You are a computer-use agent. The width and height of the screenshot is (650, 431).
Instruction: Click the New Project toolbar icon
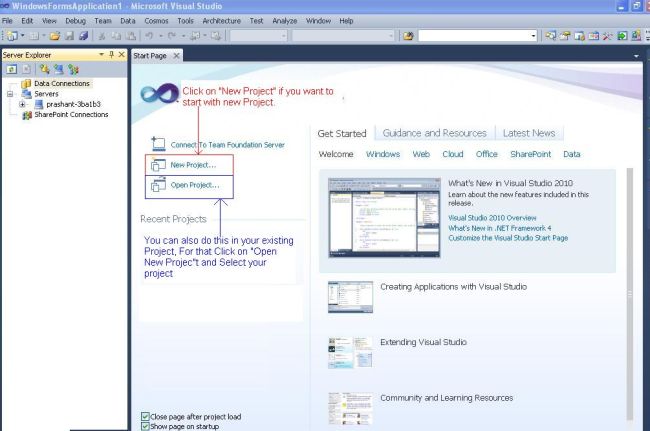pyautogui.click(x=12, y=36)
